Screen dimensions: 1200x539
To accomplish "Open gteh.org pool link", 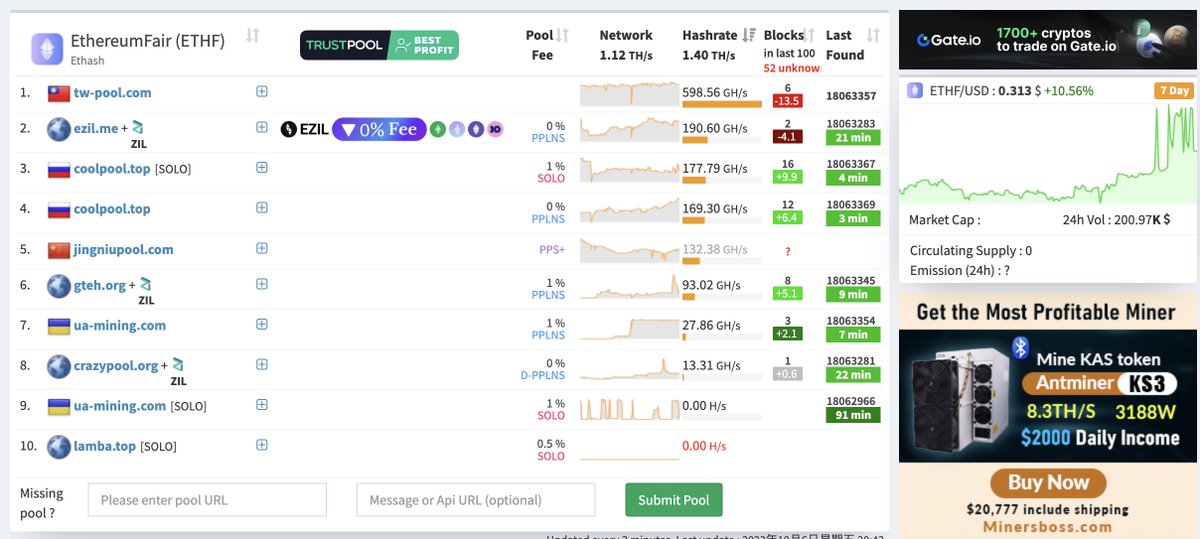I will (100, 285).
